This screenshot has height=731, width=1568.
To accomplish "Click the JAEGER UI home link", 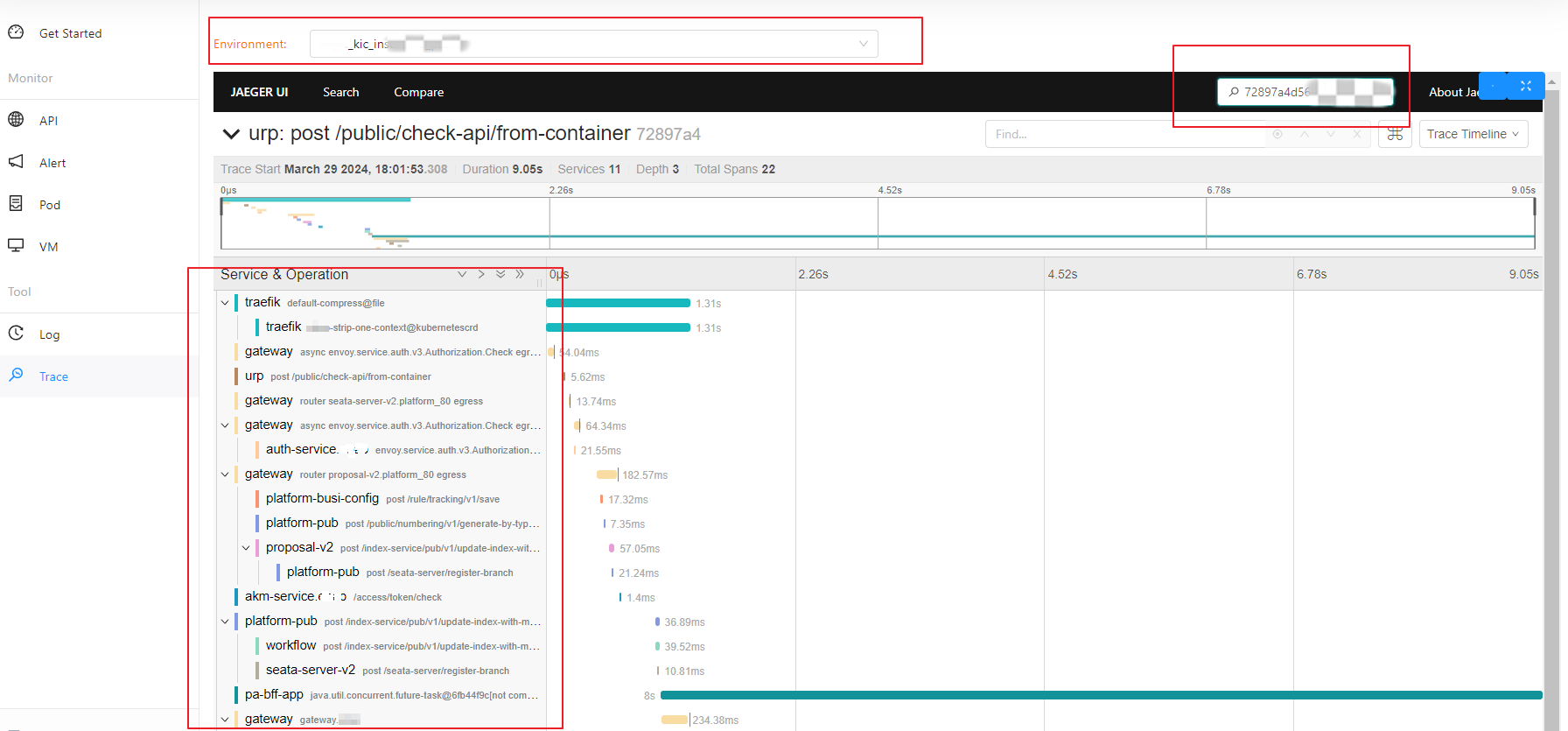I will tap(259, 92).
